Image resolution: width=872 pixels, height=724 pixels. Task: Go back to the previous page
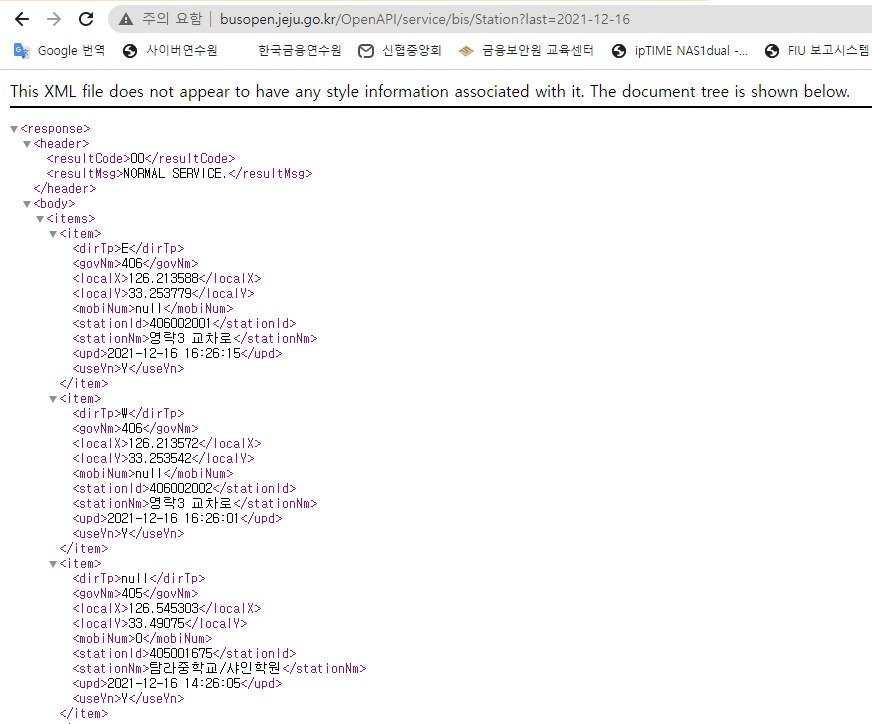pyautogui.click(x=22, y=19)
